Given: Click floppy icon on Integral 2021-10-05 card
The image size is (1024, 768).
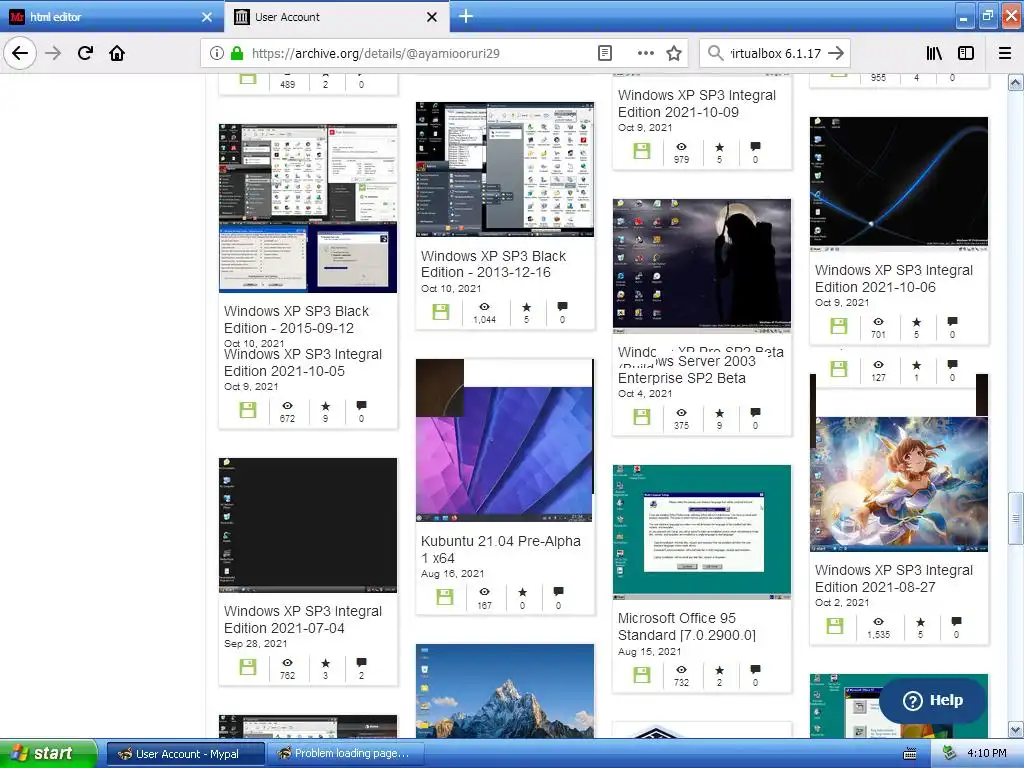Looking at the screenshot, I should pos(248,409).
